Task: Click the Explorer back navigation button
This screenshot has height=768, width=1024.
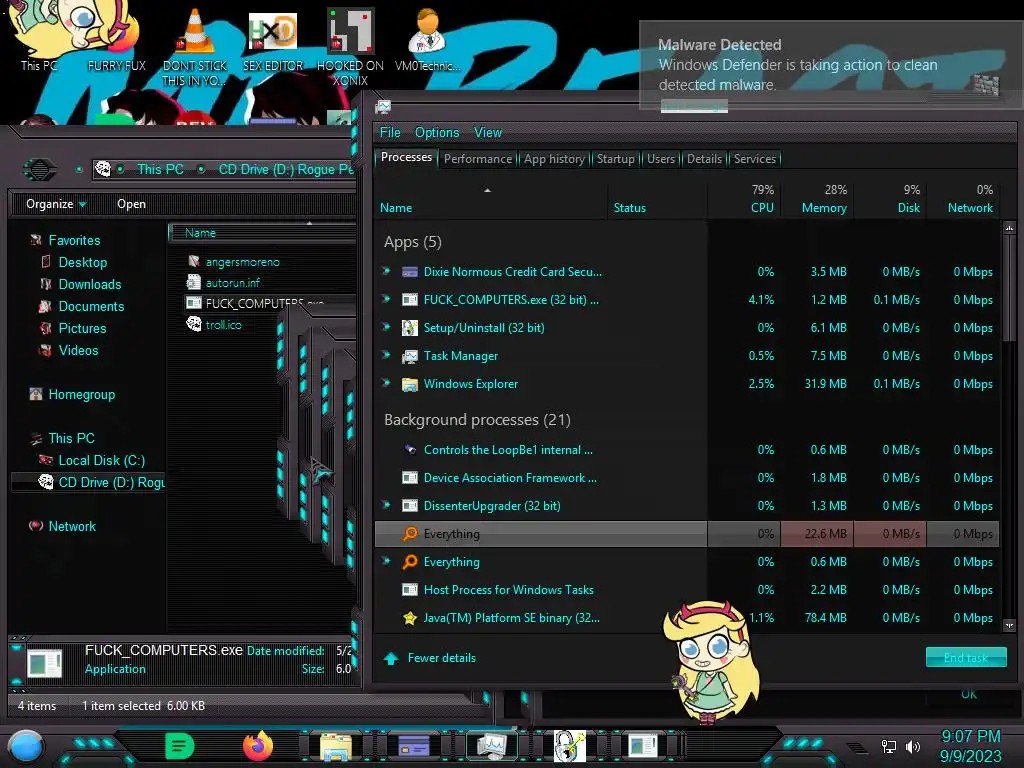Action: [x=40, y=170]
